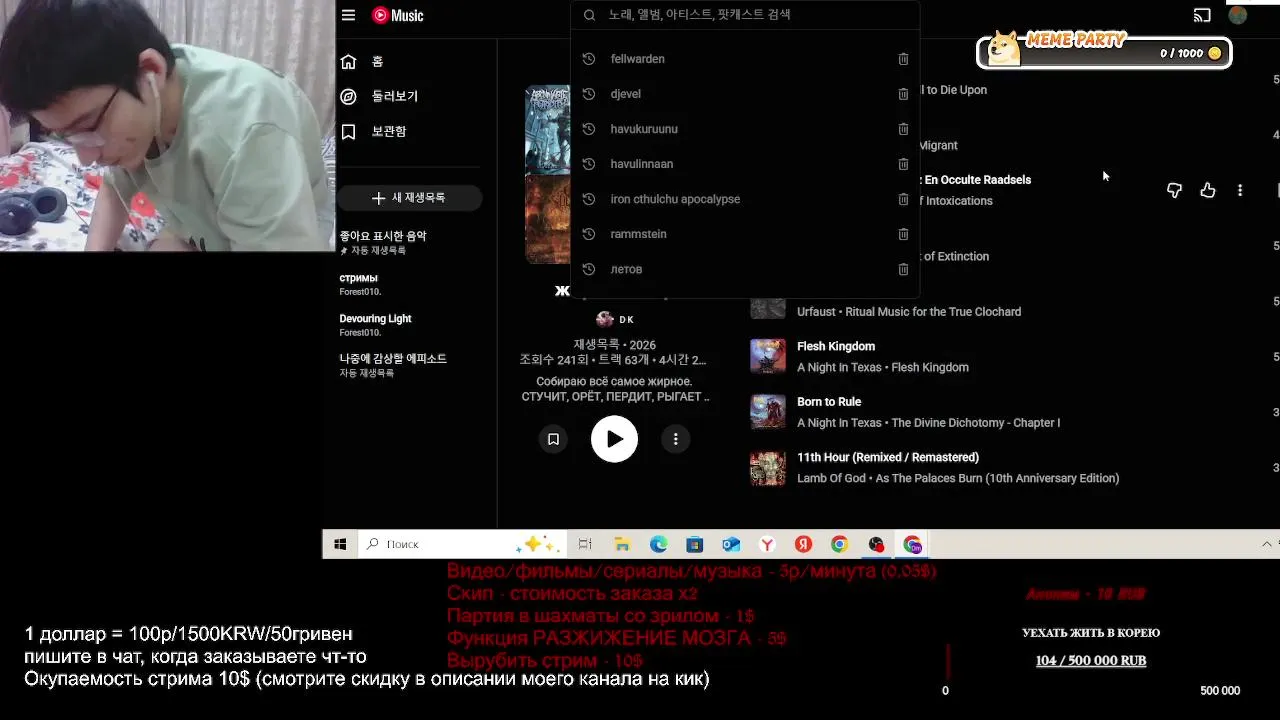Click the playlist cover art thumbnail
Viewport: 1280px width, 720px height.
coord(548,175)
